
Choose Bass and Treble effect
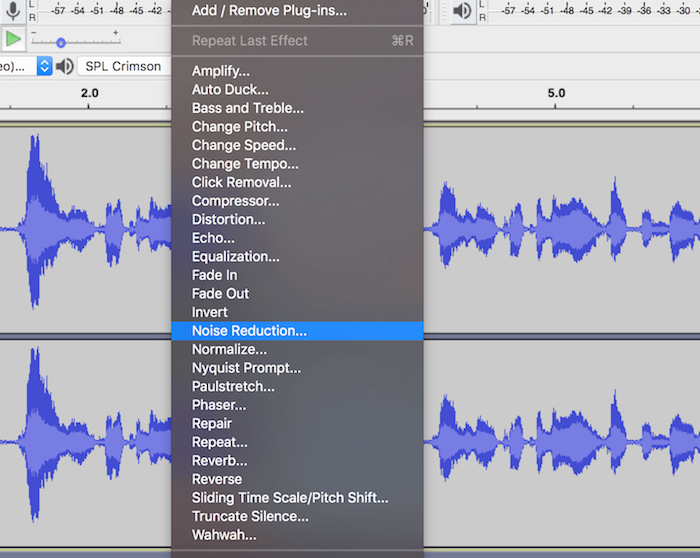click(x=297, y=108)
